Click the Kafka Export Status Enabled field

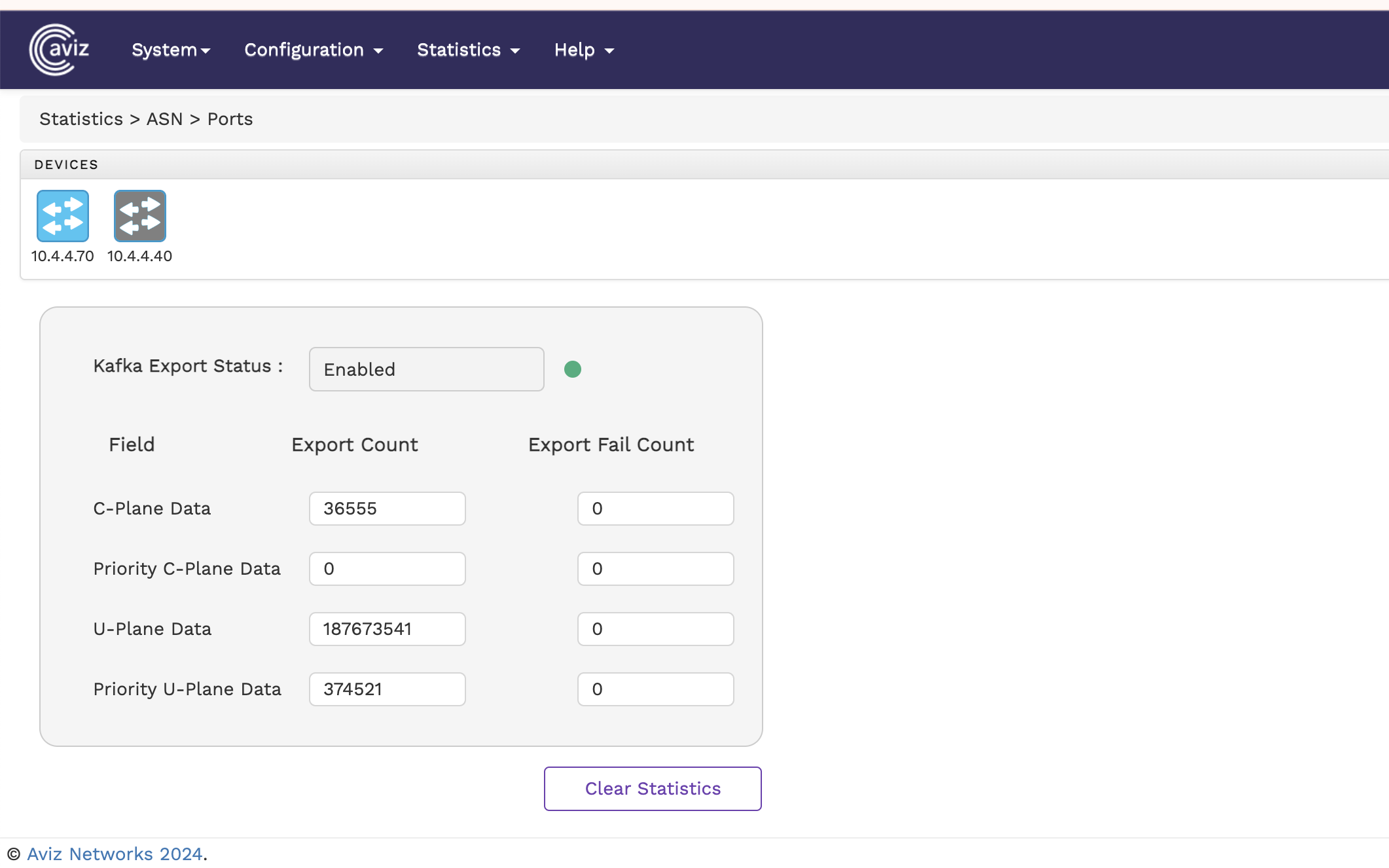(426, 369)
